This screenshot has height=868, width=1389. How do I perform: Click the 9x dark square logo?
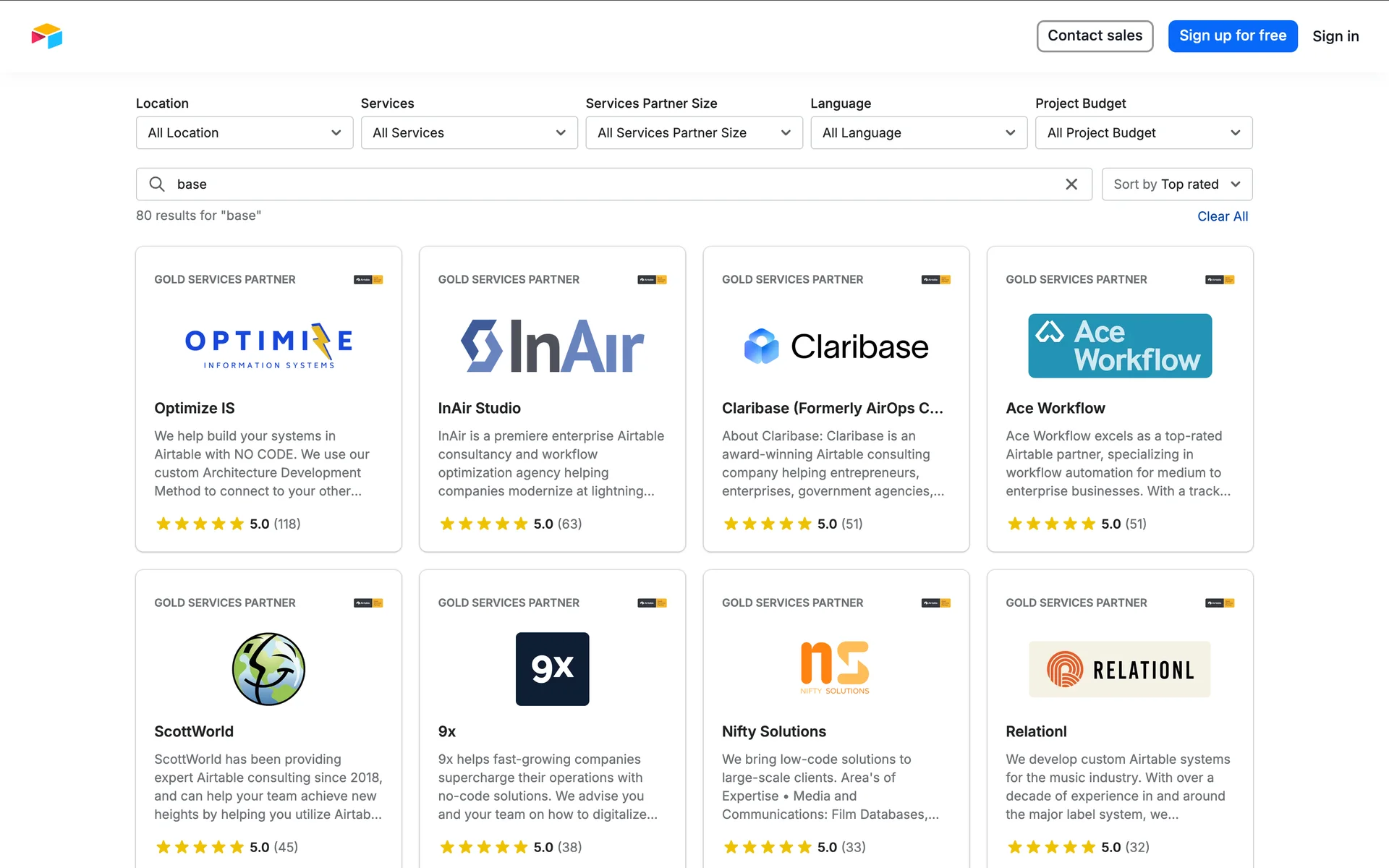pos(552,669)
